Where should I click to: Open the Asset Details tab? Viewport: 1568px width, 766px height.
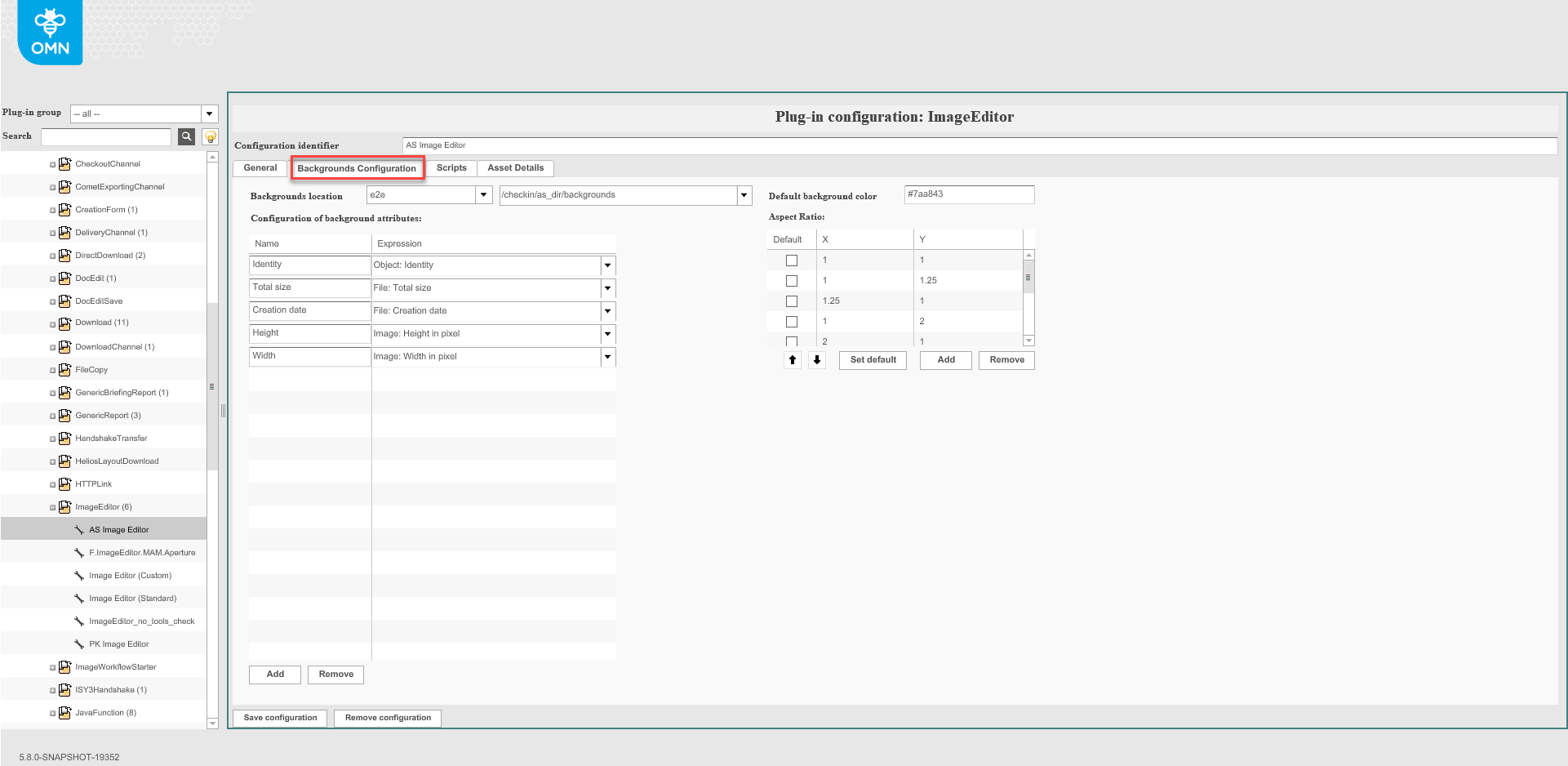pos(515,168)
